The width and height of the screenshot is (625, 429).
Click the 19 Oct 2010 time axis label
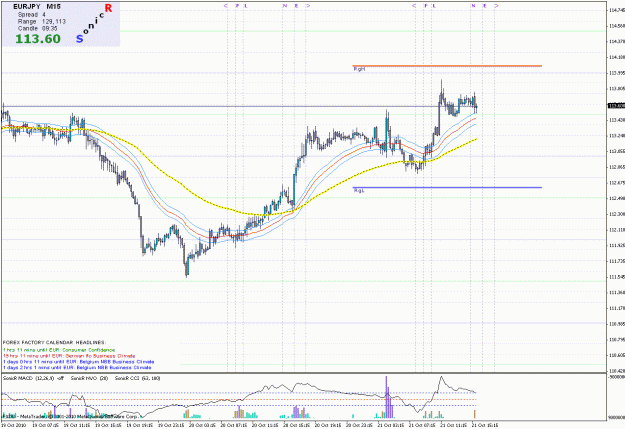point(14,425)
